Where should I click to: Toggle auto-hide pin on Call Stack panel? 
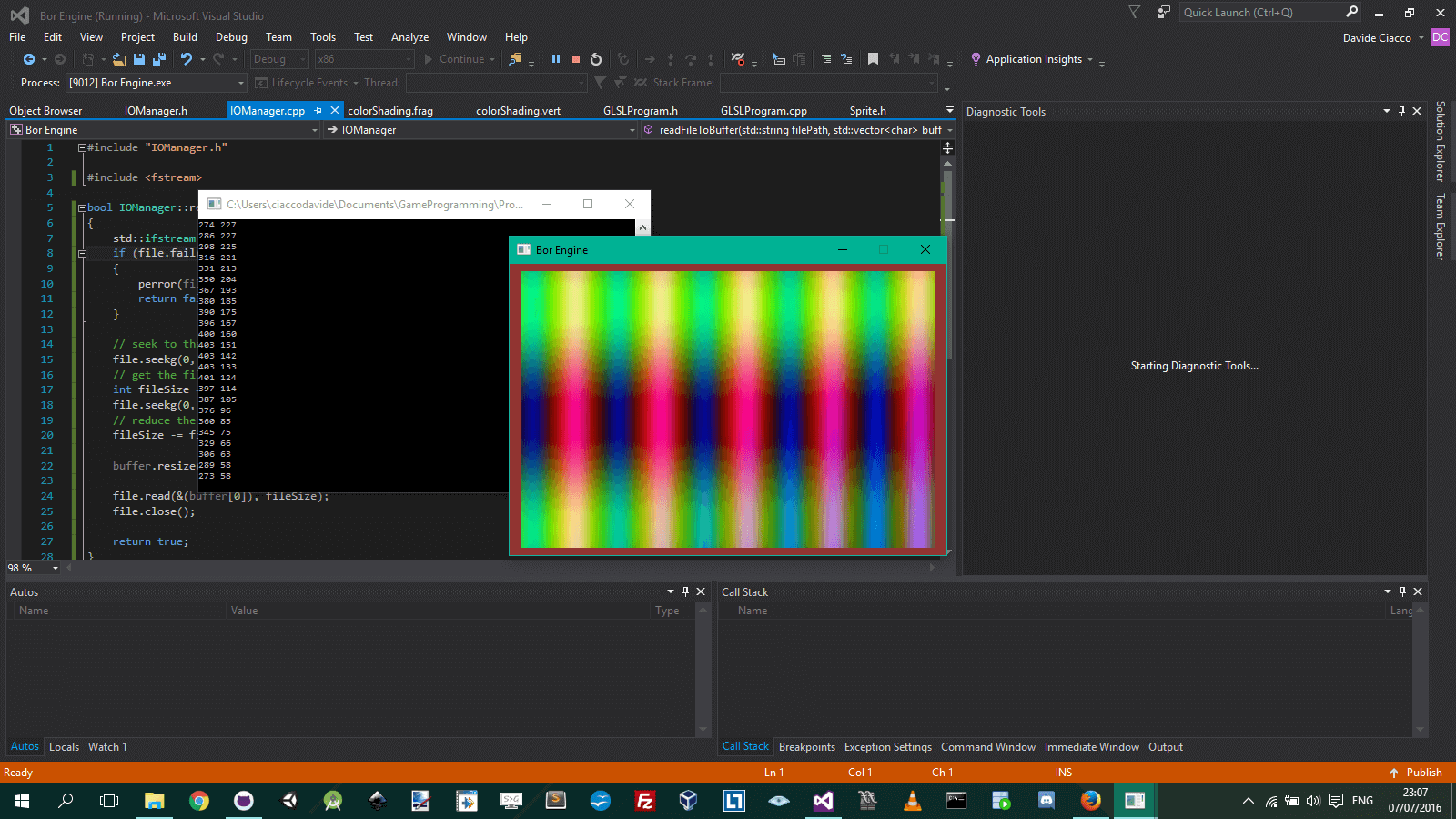coord(1402,591)
